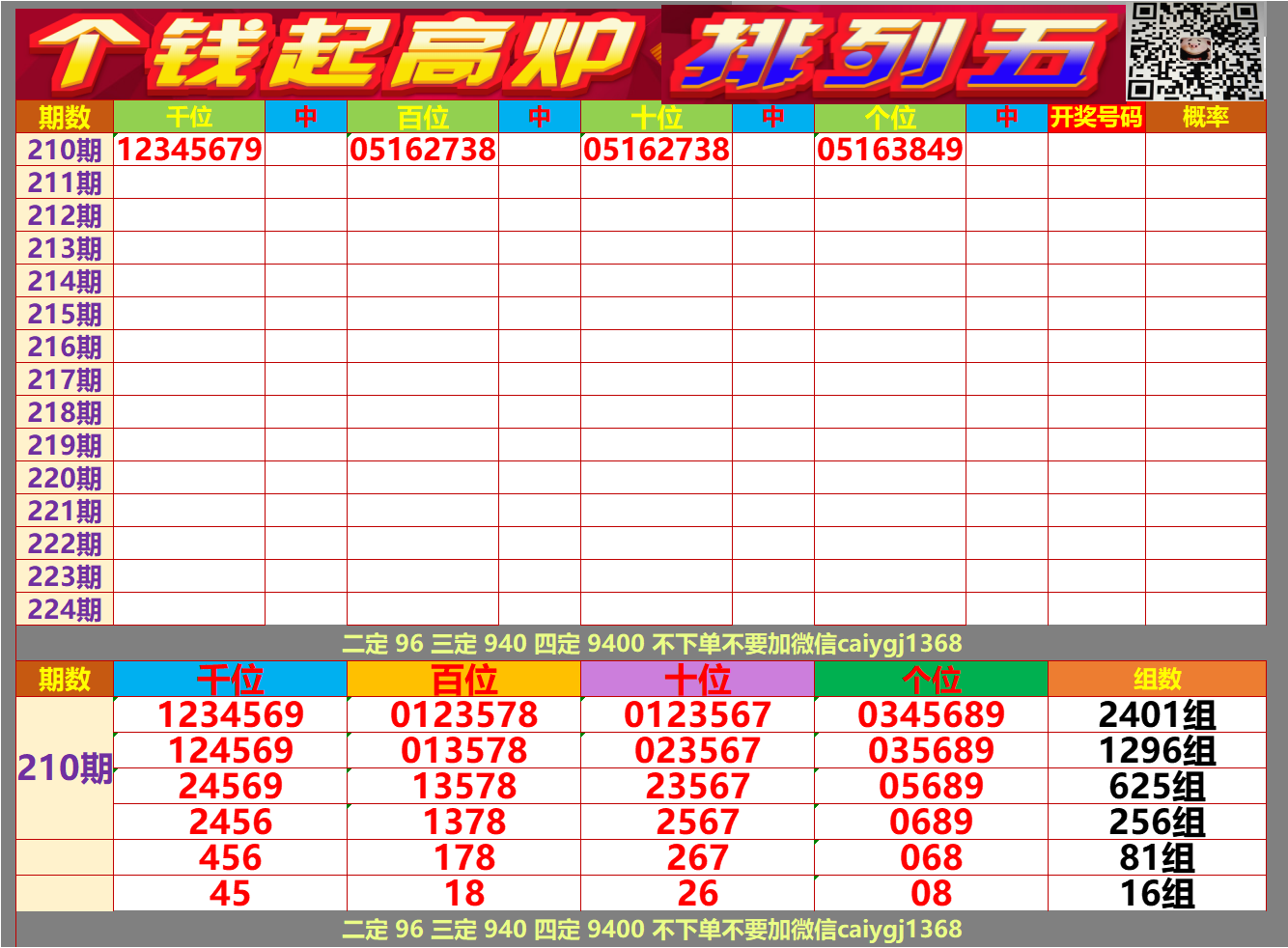Click the 千位 header in the upper table
Viewport: 1288px width, 948px height.
(x=191, y=118)
